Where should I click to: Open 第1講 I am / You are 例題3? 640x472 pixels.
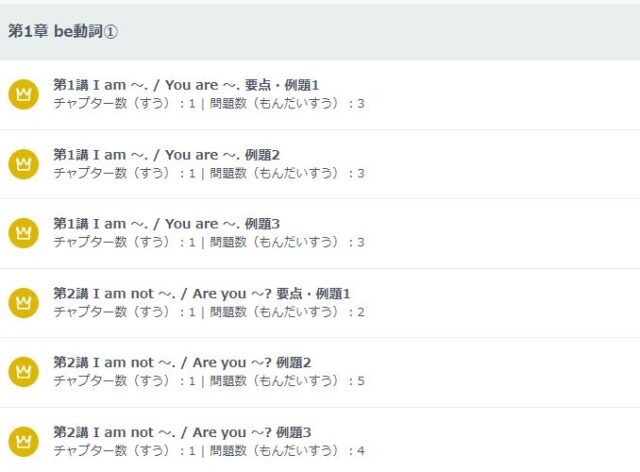[166, 224]
